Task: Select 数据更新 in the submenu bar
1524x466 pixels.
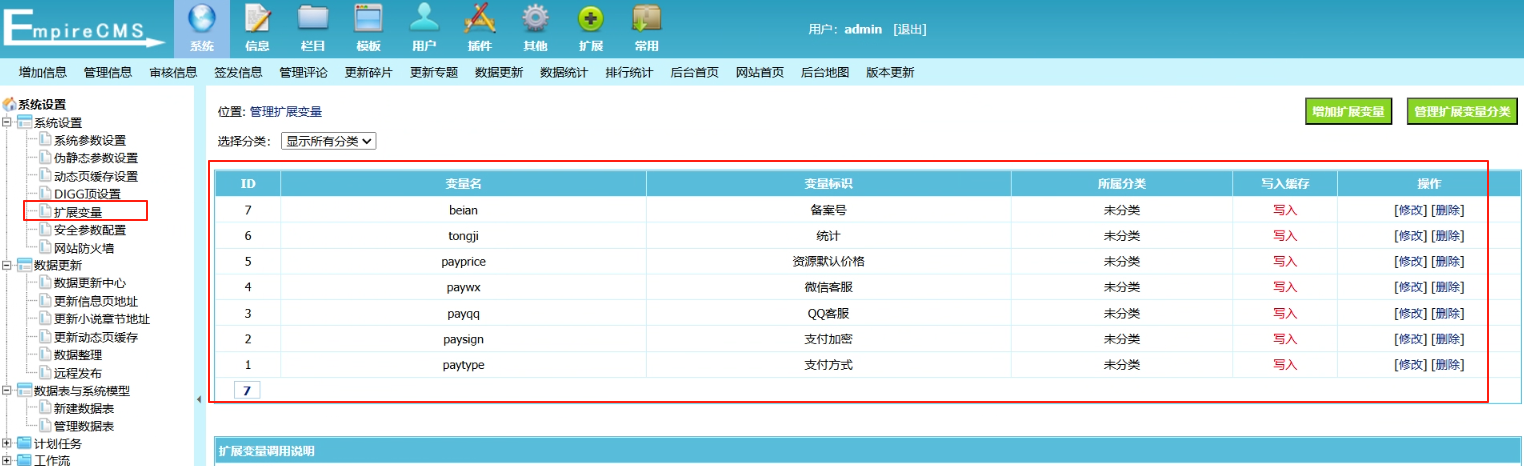Action: 499,72
